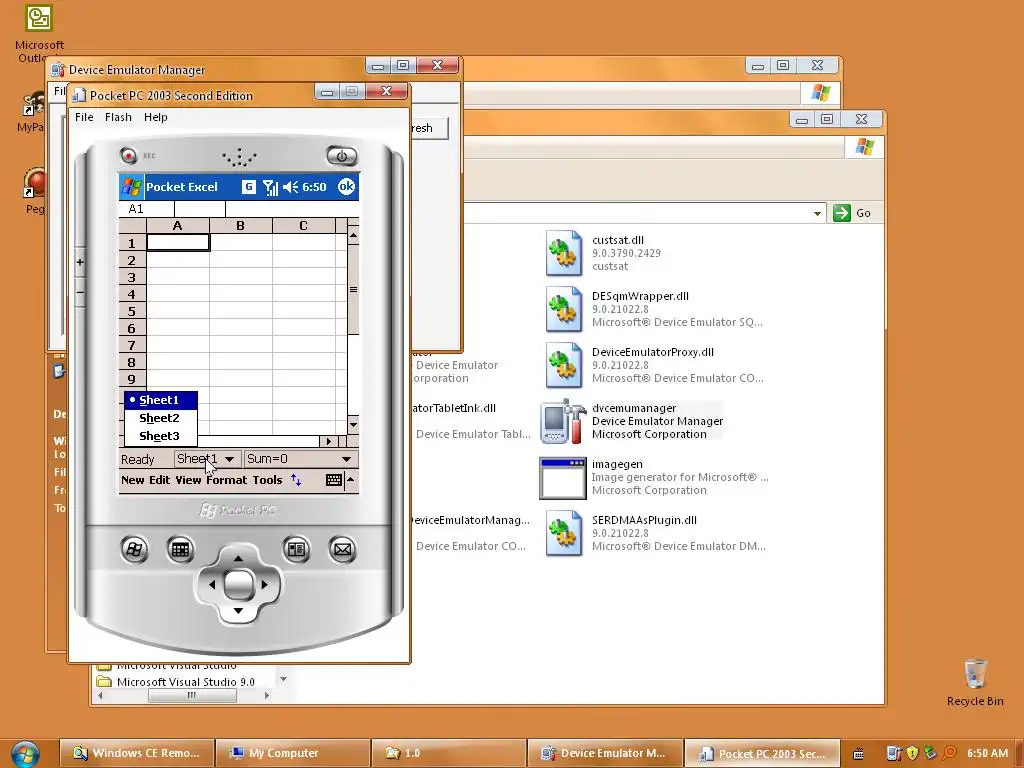Open Microsoft Outlook desktop shortcut
Viewport: 1024px width, 768px height.
click(x=39, y=18)
